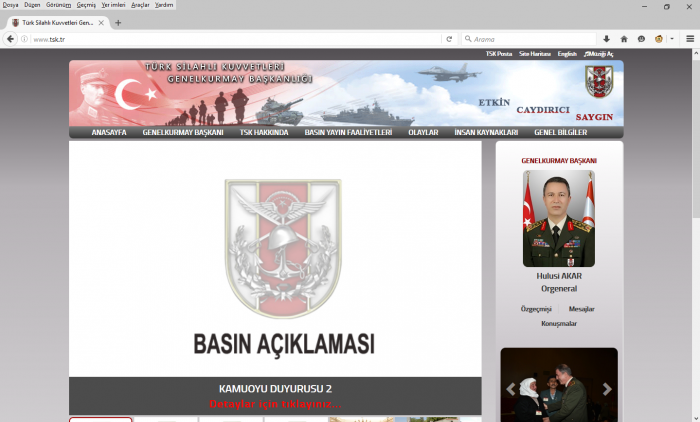Reload the page with the refresh icon
Screen dimensions: 700x422
point(449,39)
